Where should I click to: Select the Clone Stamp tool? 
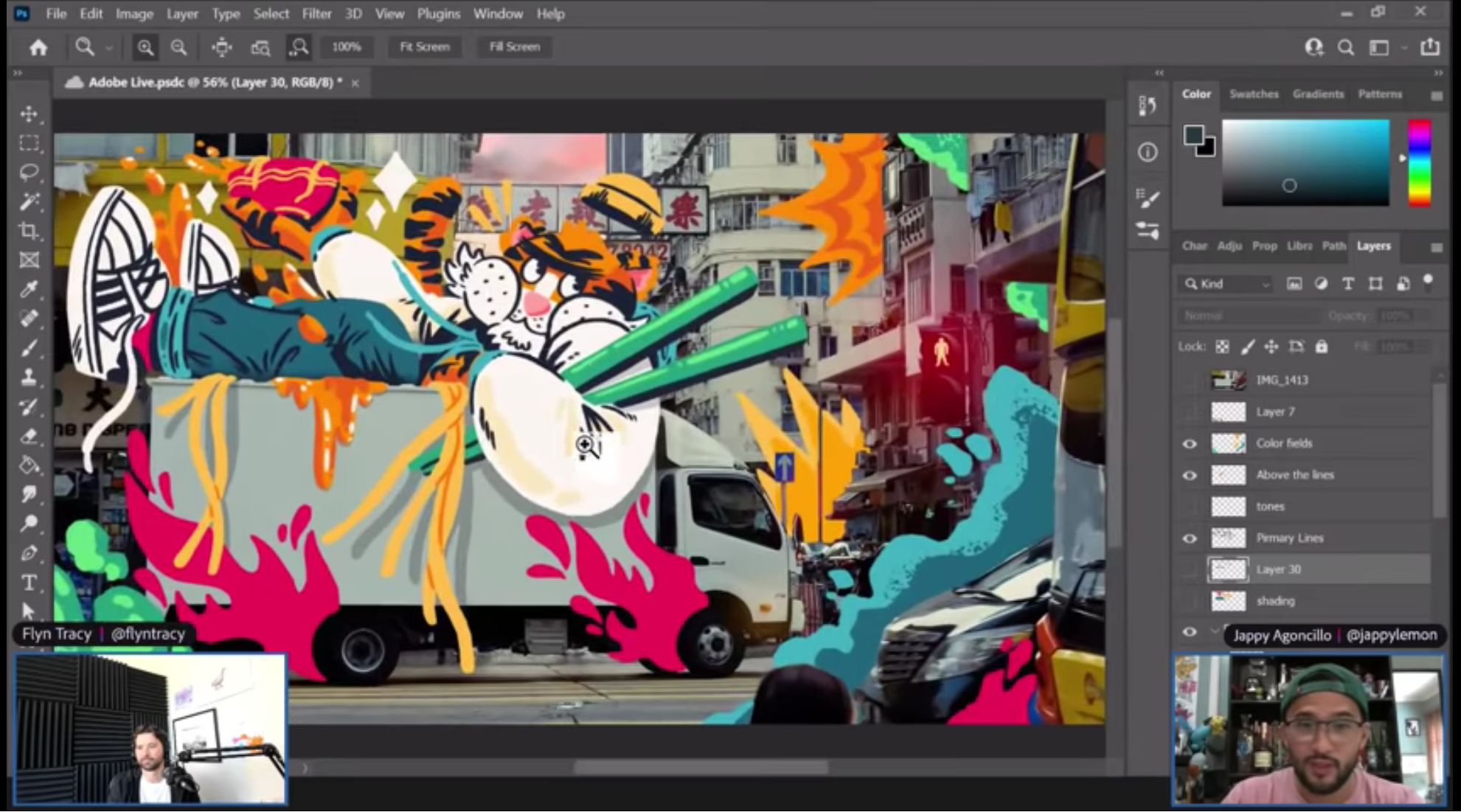[29, 378]
